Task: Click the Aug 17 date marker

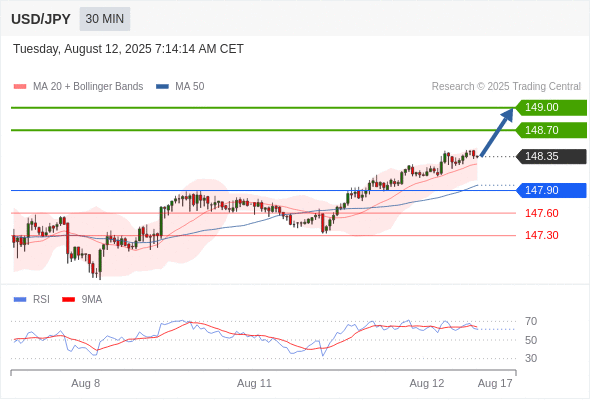Action: click(495, 383)
